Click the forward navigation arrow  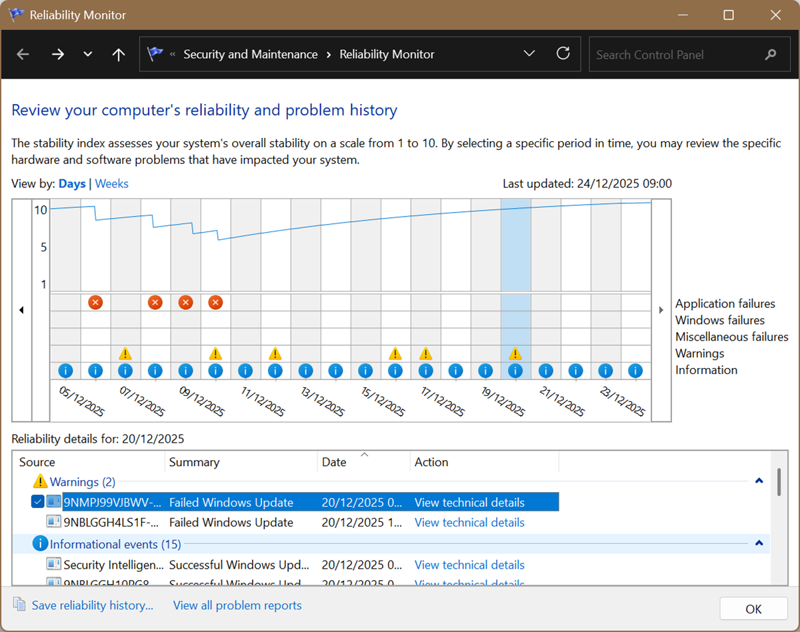click(57, 54)
